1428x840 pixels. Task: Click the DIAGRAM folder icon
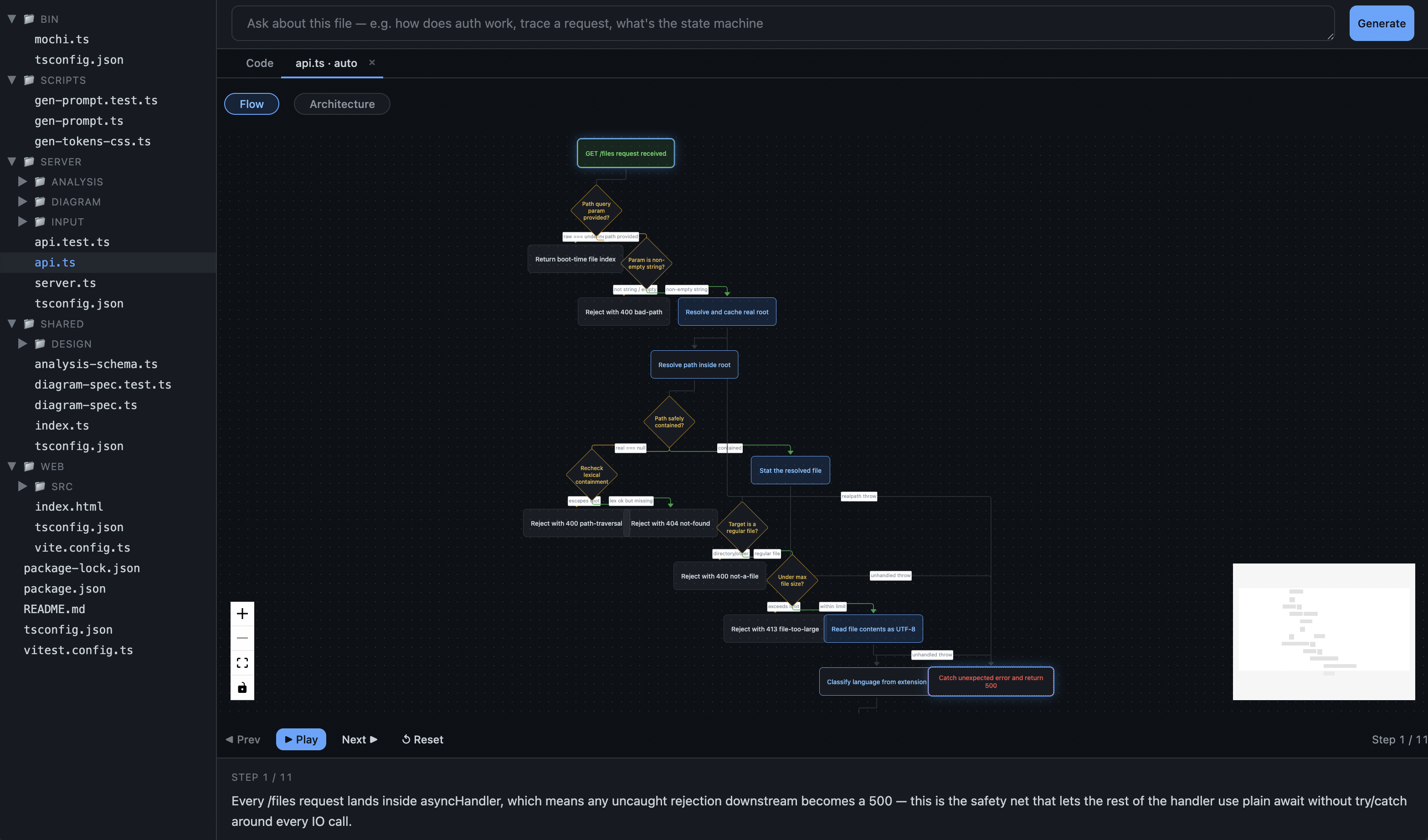pyautogui.click(x=40, y=202)
